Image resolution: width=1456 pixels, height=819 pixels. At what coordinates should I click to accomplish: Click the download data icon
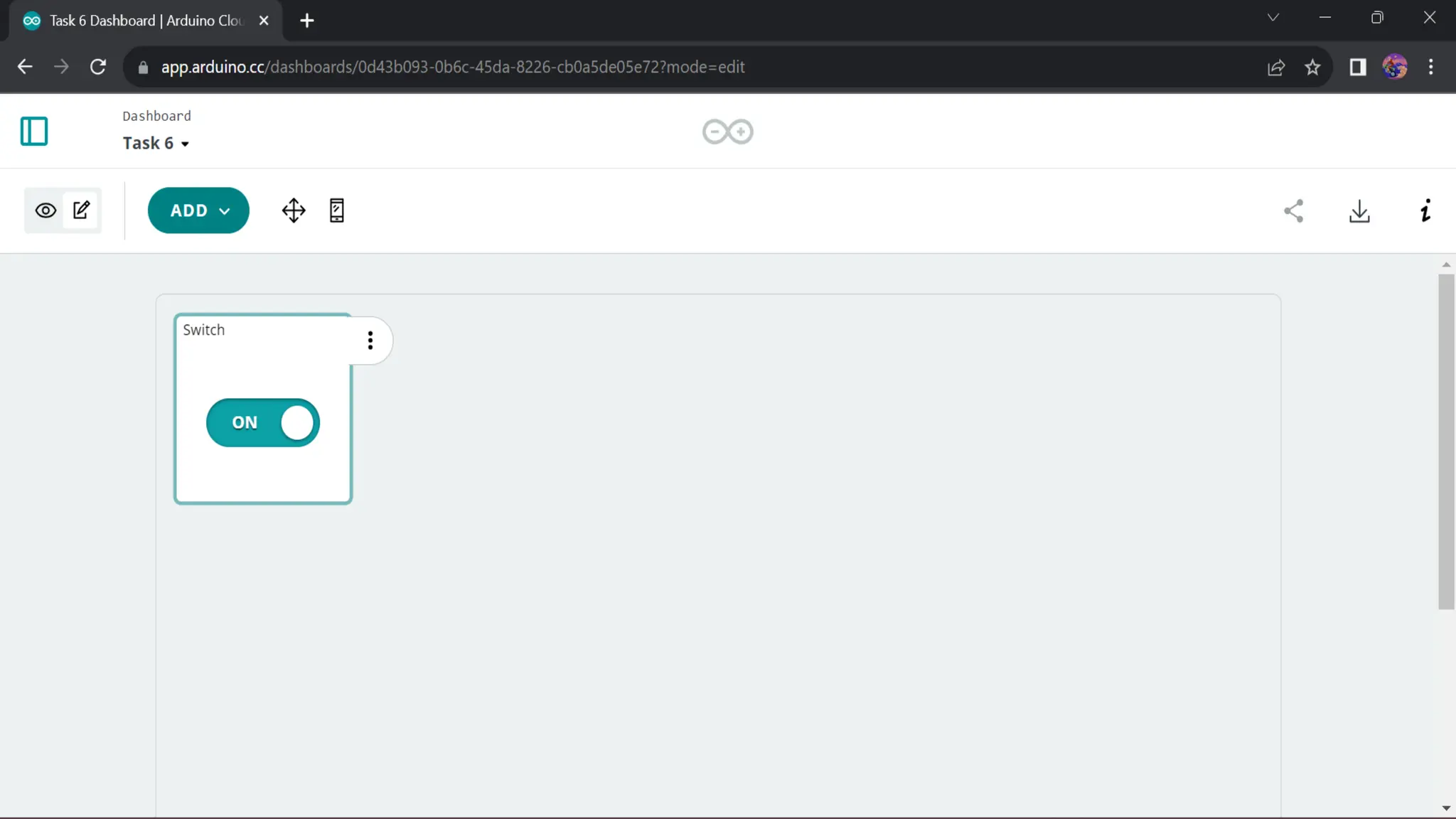(1359, 211)
